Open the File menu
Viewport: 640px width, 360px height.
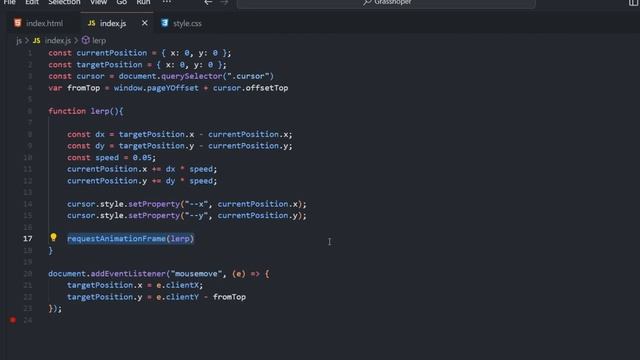point(9,2)
